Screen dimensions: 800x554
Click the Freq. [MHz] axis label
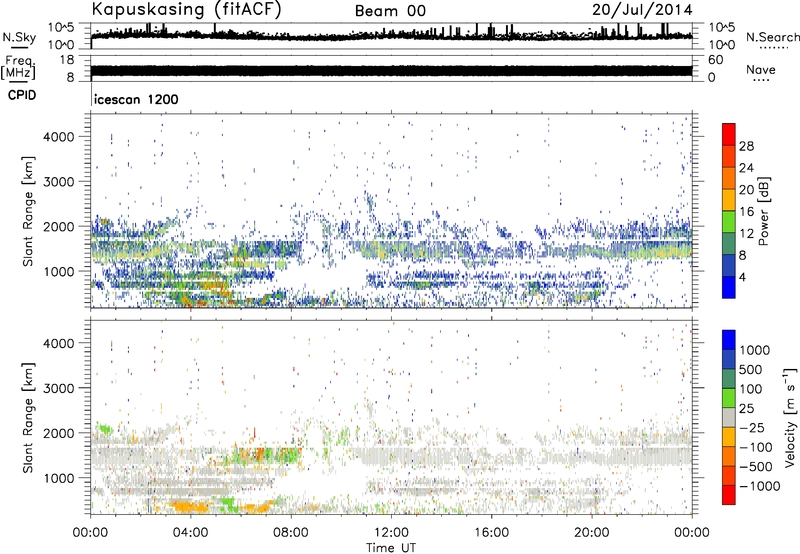(x=18, y=67)
